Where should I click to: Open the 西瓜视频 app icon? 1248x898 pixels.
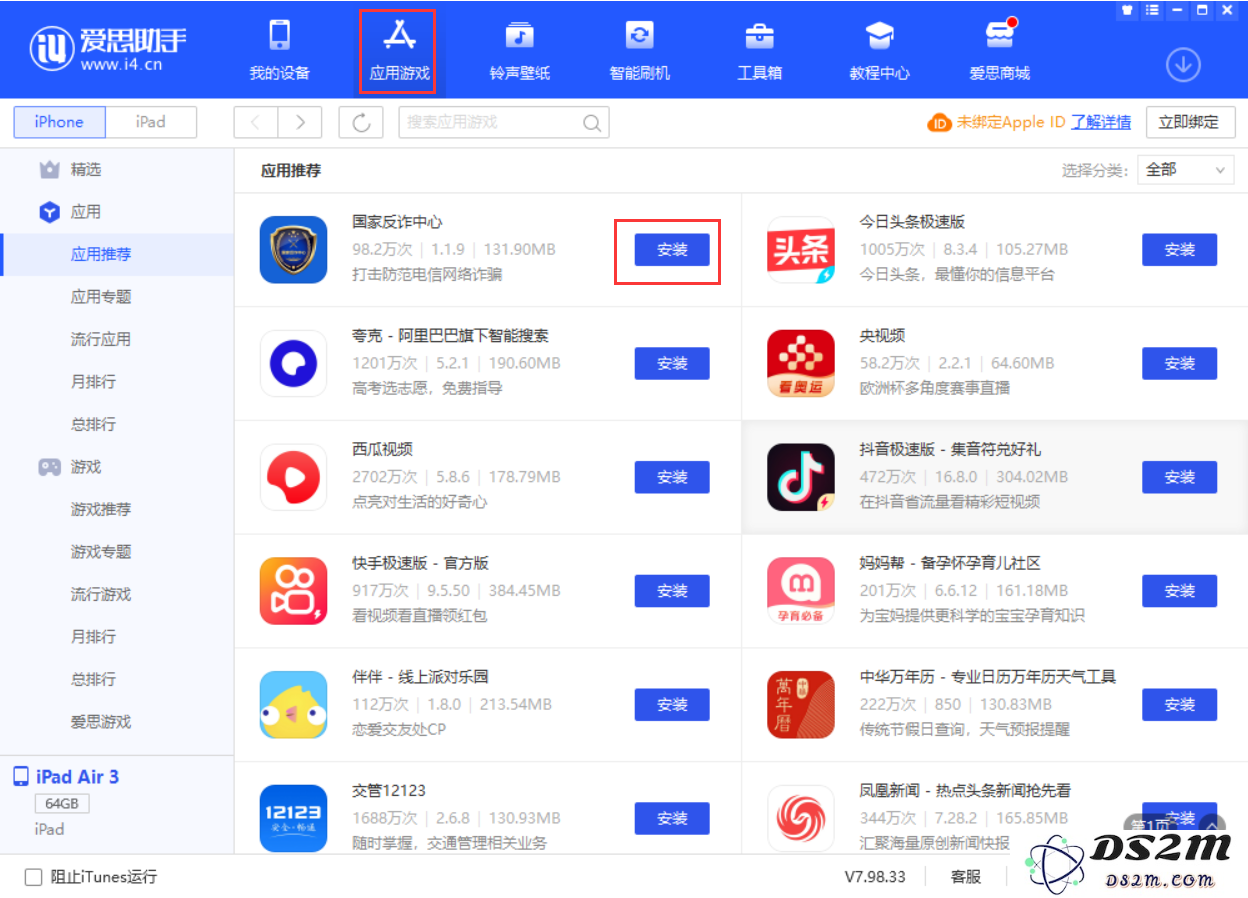(x=294, y=477)
